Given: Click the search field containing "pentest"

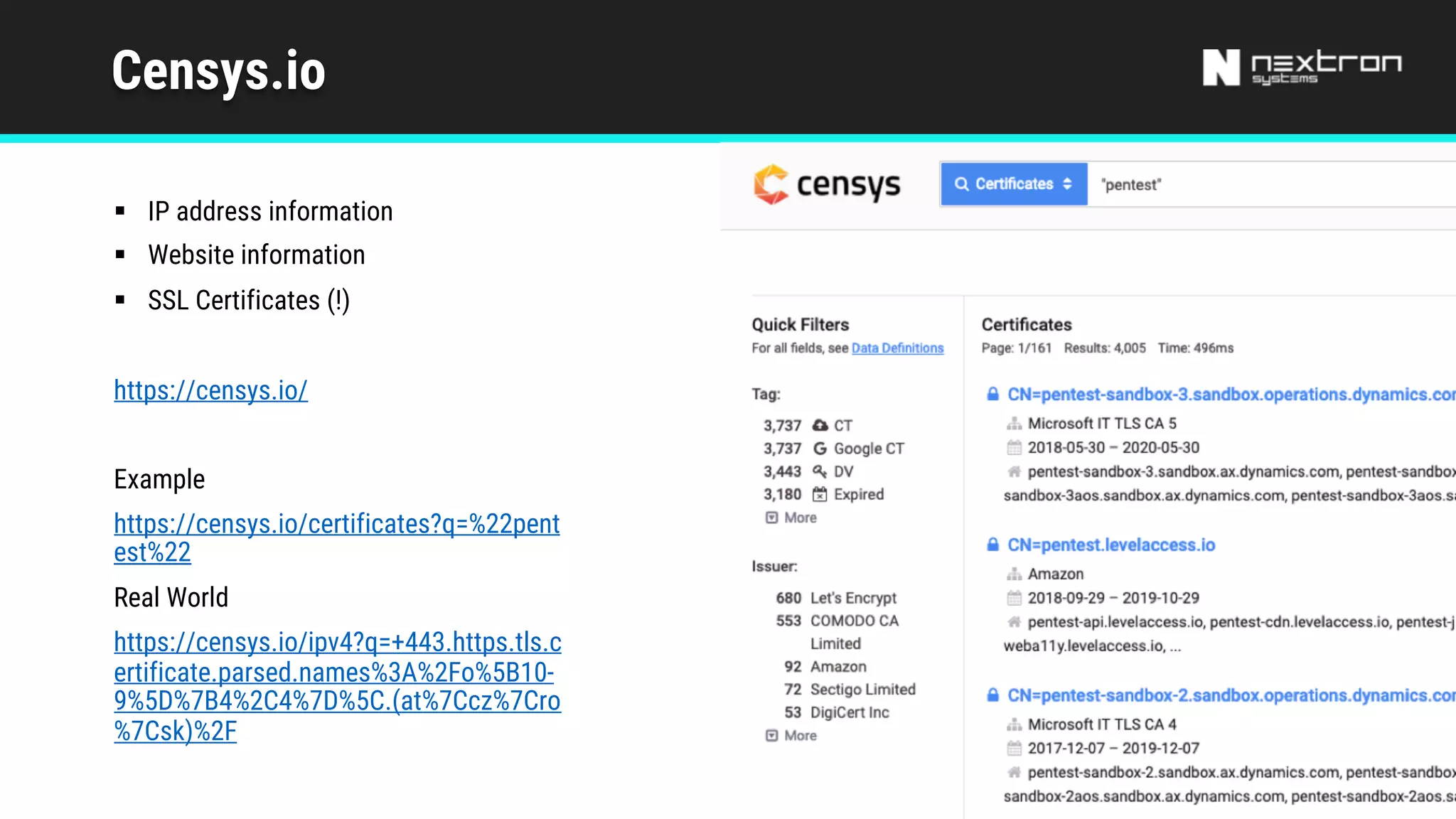Looking at the screenshot, I should click(x=1272, y=185).
